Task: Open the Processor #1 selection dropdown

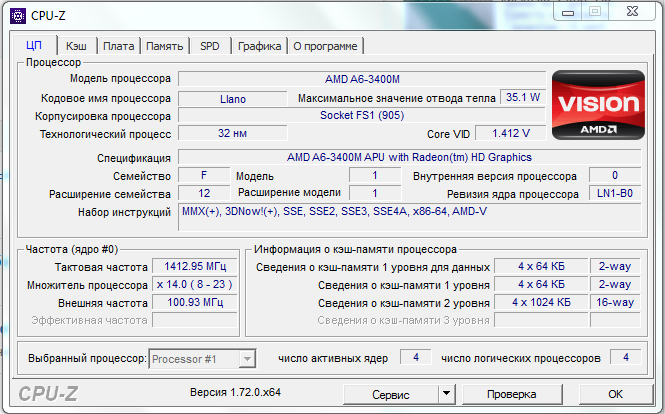Action: tap(202, 359)
